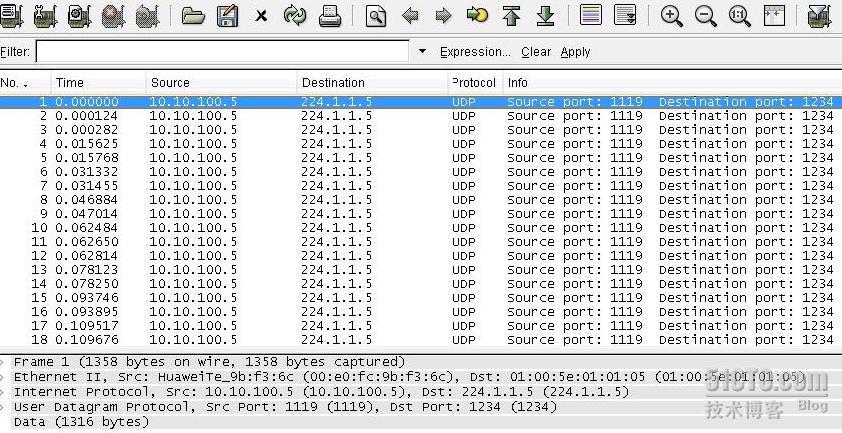Open the filter history dropdown arrow

(422, 52)
